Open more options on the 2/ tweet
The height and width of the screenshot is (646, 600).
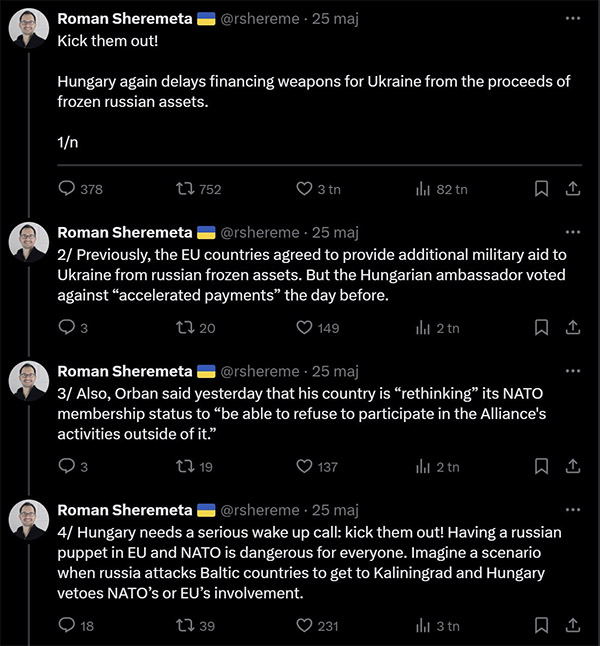572,232
